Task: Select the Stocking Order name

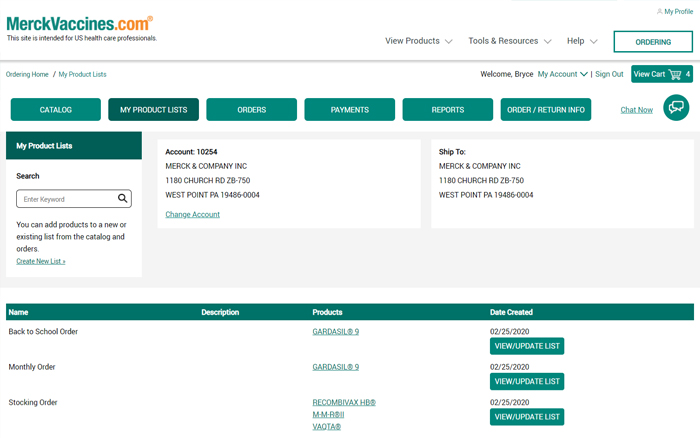Action: pos(33,402)
